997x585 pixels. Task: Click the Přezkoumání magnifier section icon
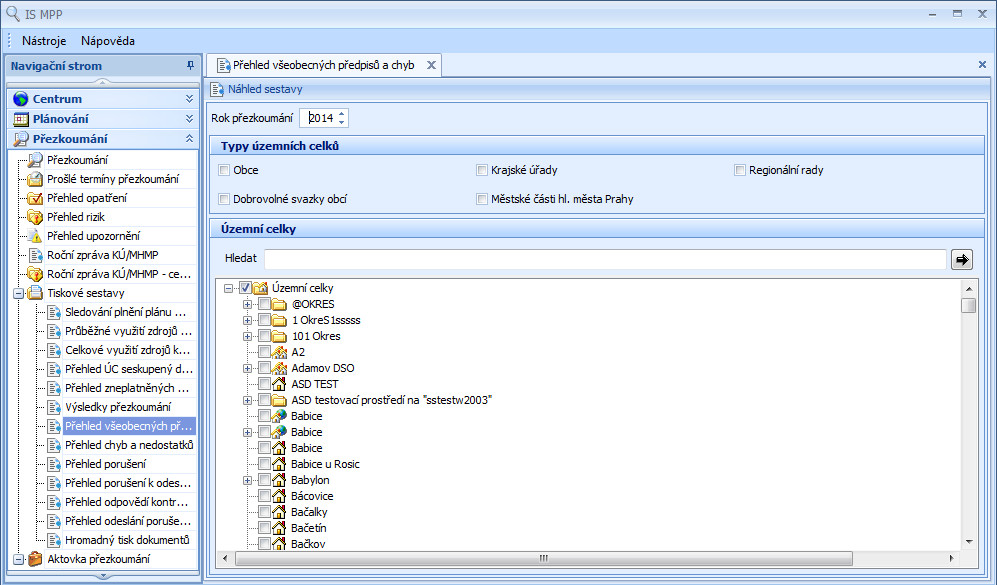[21, 139]
